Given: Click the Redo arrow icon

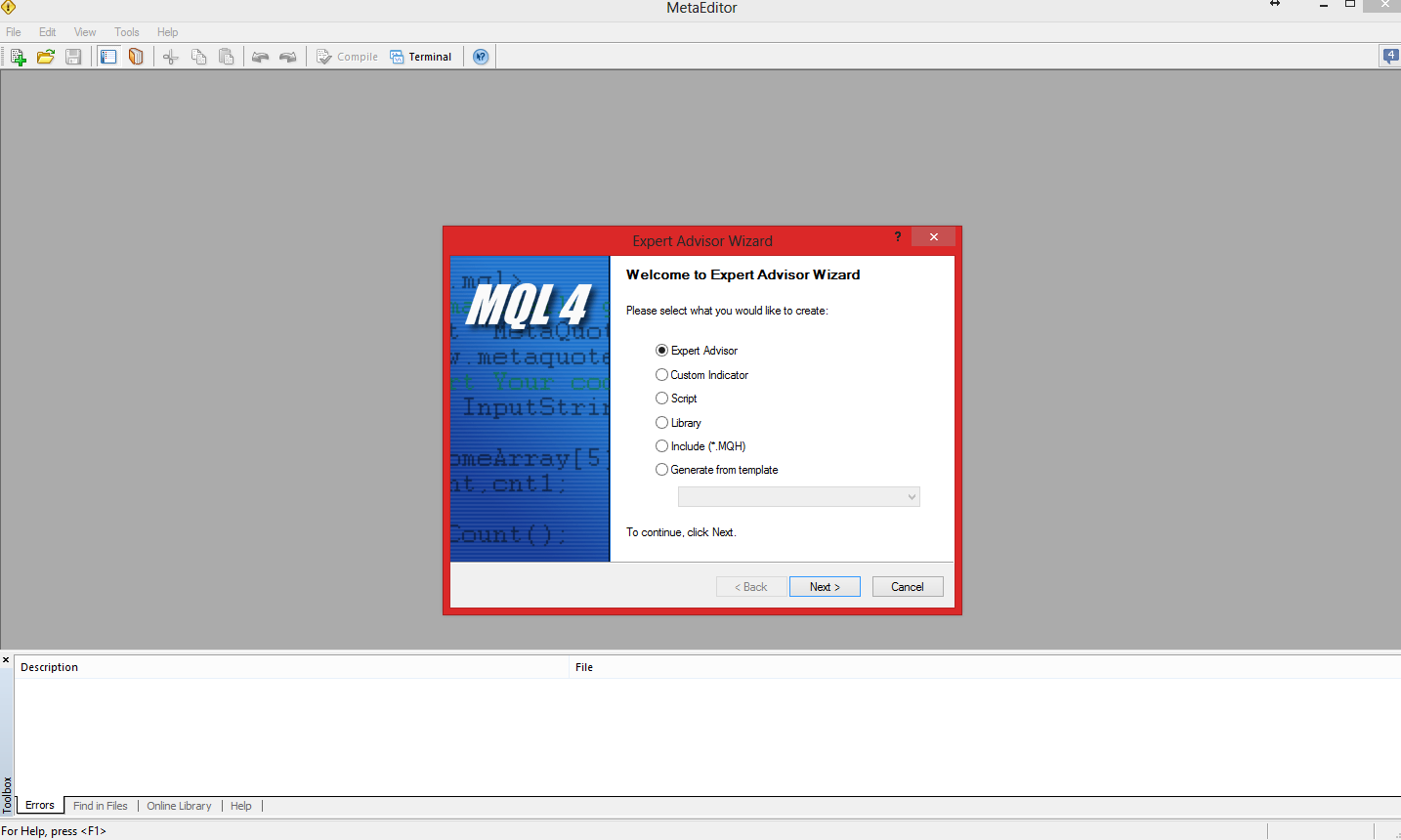Looking at the screenshot, I should click(x=287, y=57).
